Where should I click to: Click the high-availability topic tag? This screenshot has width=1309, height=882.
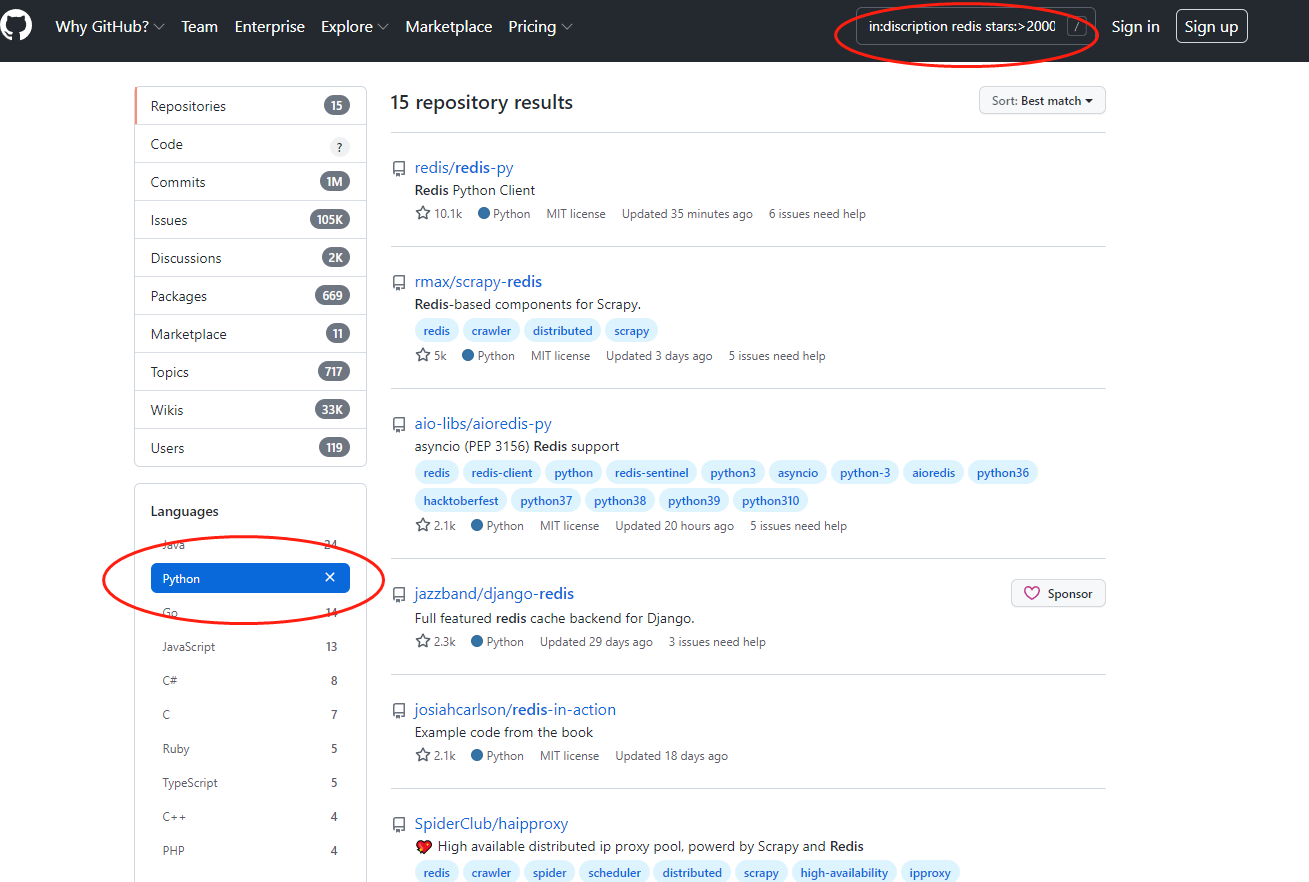click(844, 873)
